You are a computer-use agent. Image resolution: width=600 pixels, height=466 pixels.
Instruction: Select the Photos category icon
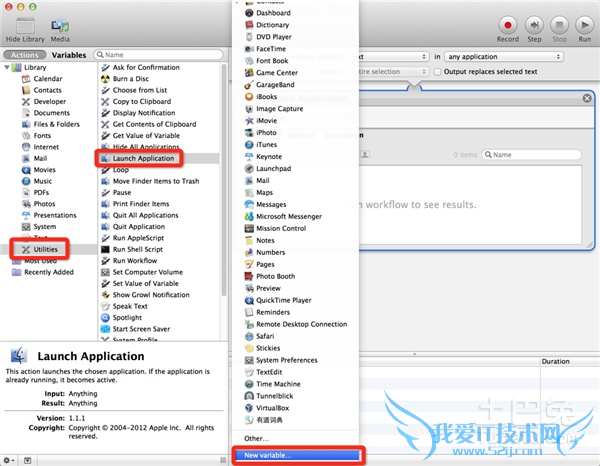coord(26,204)
